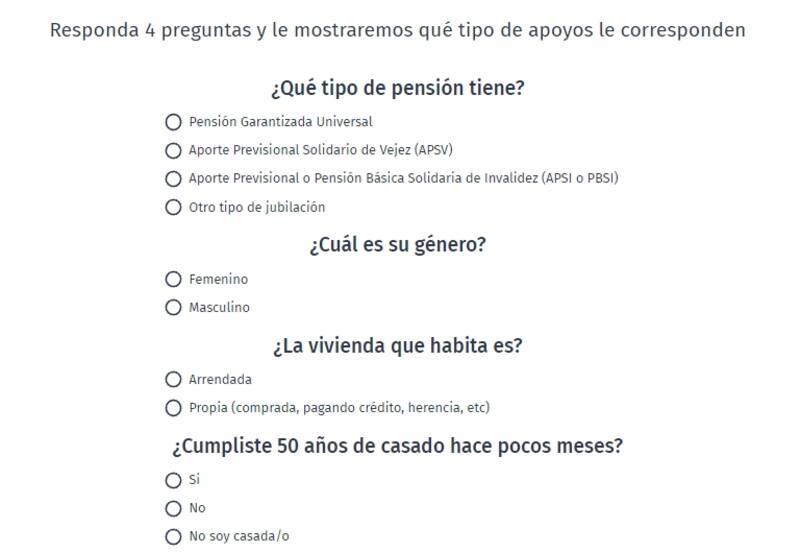Select Pensión Garantizada Universal radio button
The width and height of the screenshot is (800, 552).
(174, 122)
